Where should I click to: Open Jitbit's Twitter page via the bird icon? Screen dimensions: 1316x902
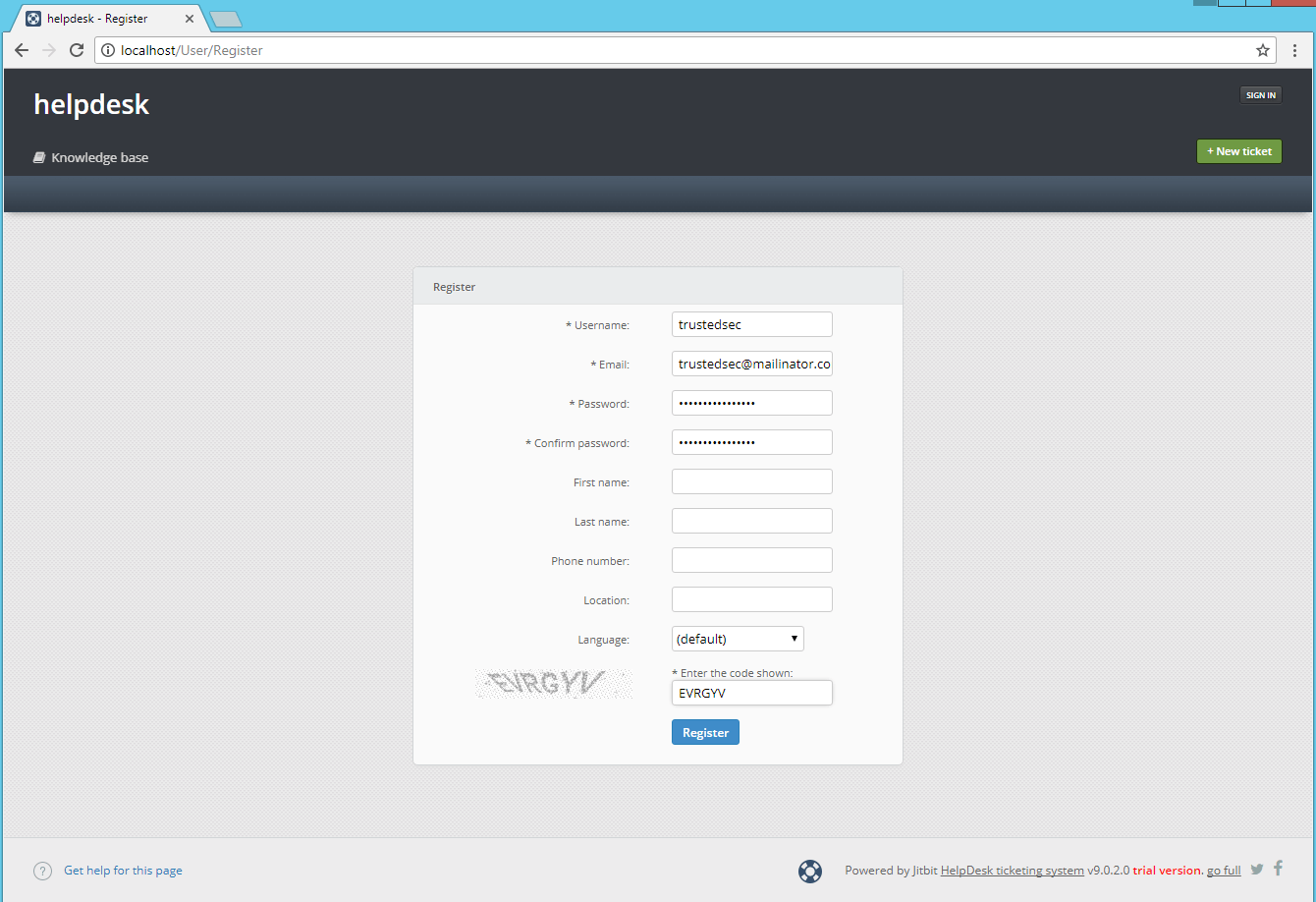point(1256,869)
